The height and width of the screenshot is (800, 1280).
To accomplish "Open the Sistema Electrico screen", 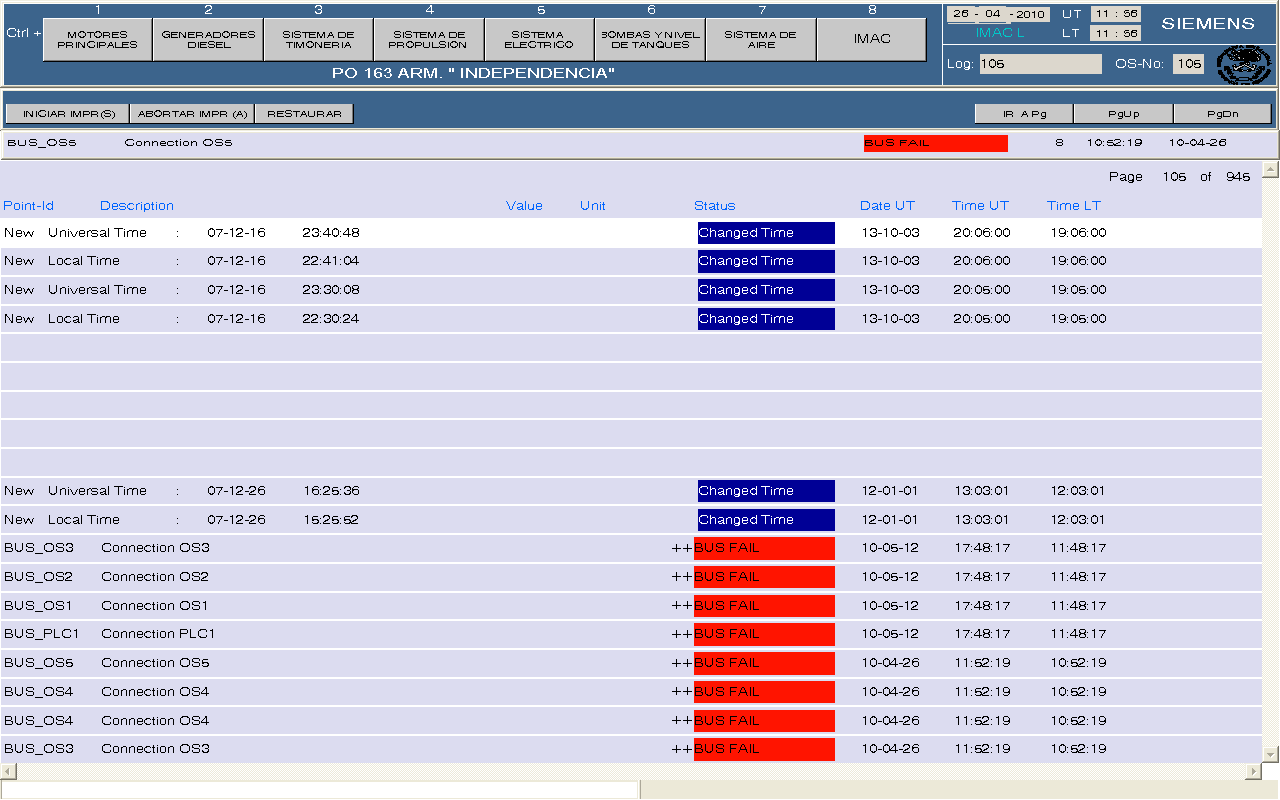I will (x=539, y=40).
